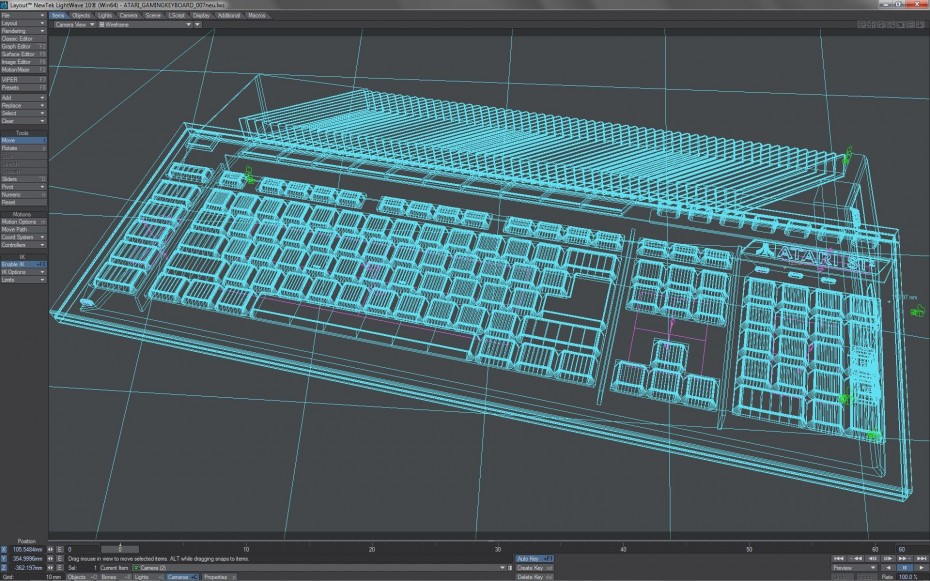Viewport: 930px width, 581px height.
Task: Switch to the Display tab
Action: click(202, 15)
